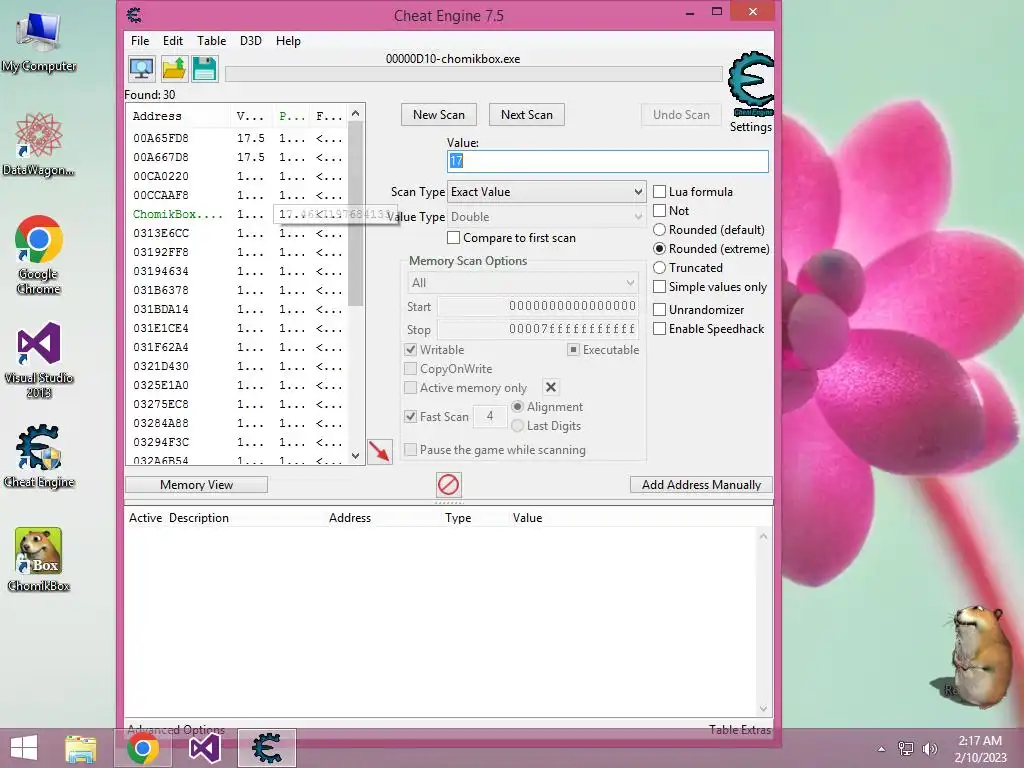Toggle the Not checkbox
Screen dimensions: 1024x768
coord(660,210)
